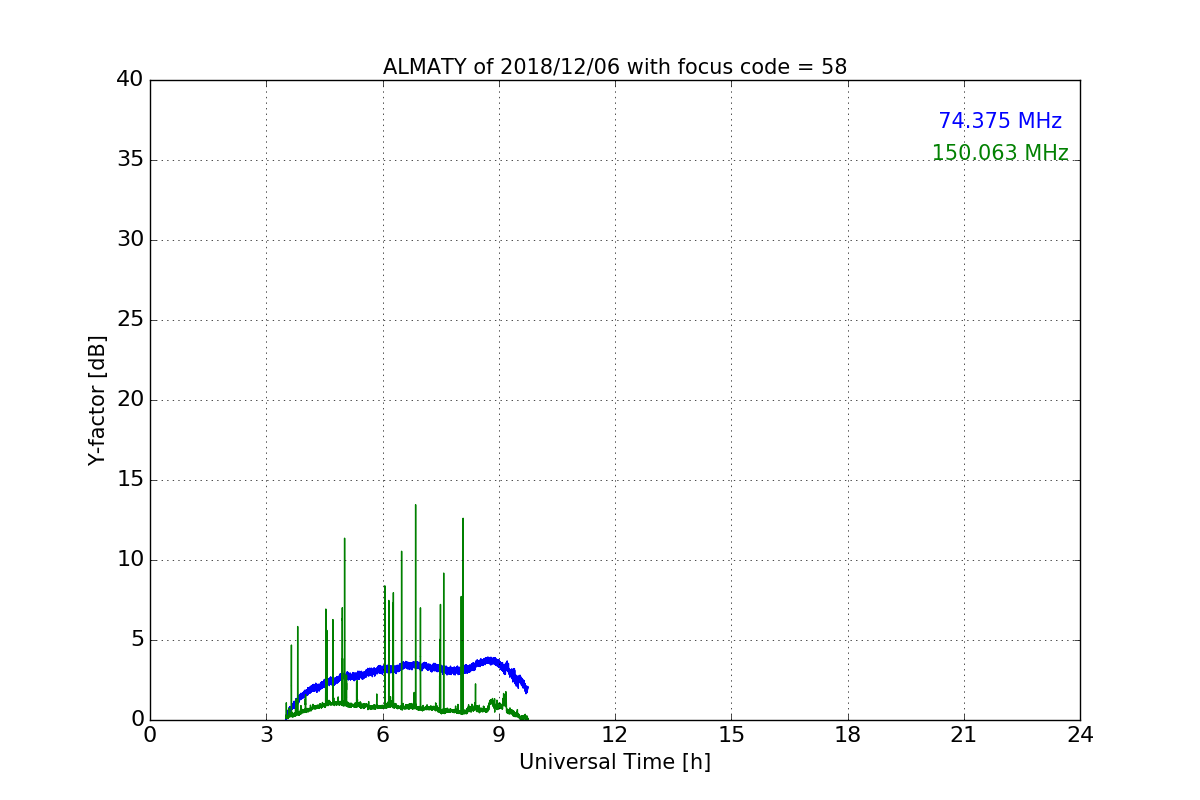Screen dimensions: 1200x800
Task: Click the y-axis tick label 15
Action: [x=130, y=480]
